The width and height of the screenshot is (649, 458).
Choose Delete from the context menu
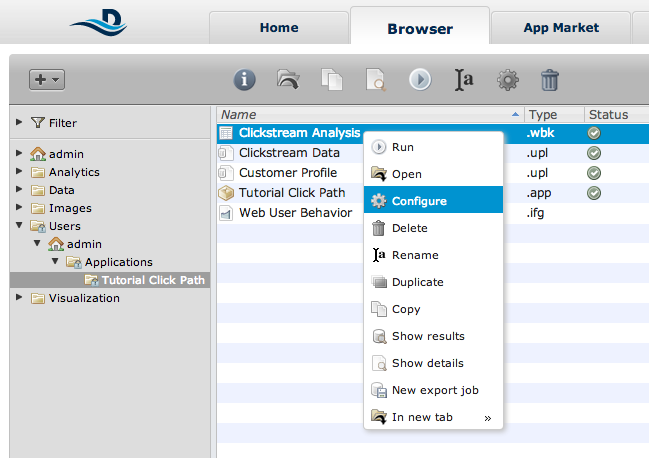pos(433,228)
